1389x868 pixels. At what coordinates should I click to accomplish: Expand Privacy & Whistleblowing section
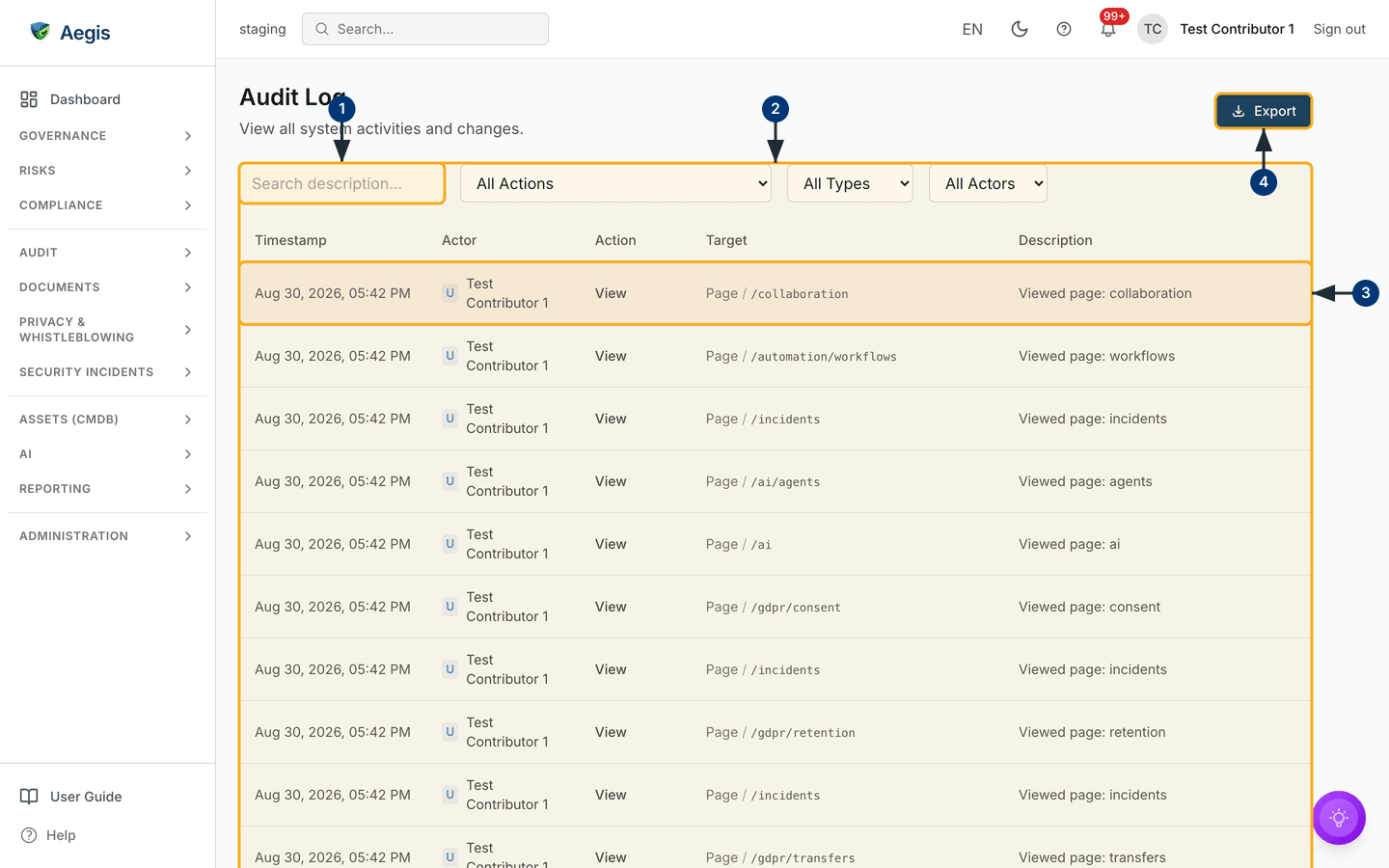107,330
